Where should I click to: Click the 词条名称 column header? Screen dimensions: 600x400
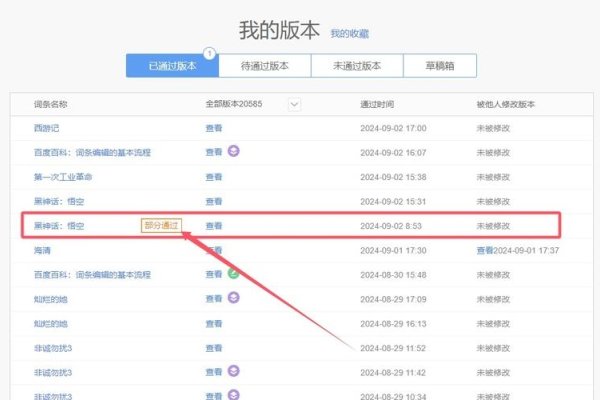point(51,104)
